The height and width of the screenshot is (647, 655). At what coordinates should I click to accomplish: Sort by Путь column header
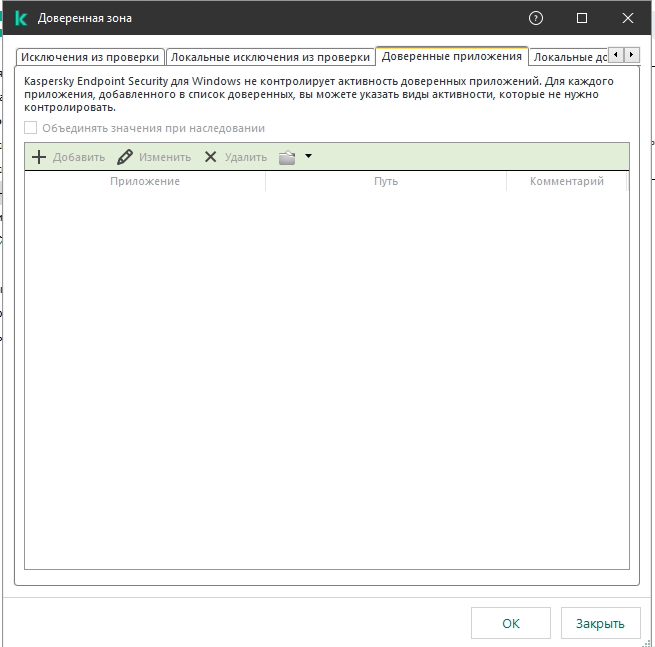tap(386, 181)
